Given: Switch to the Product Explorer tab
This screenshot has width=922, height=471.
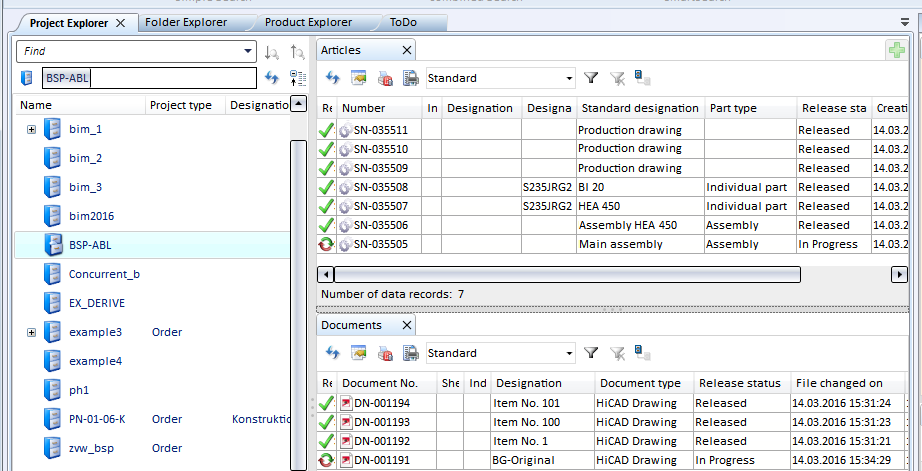Looking at the screenshot, I should pos(308,22).
